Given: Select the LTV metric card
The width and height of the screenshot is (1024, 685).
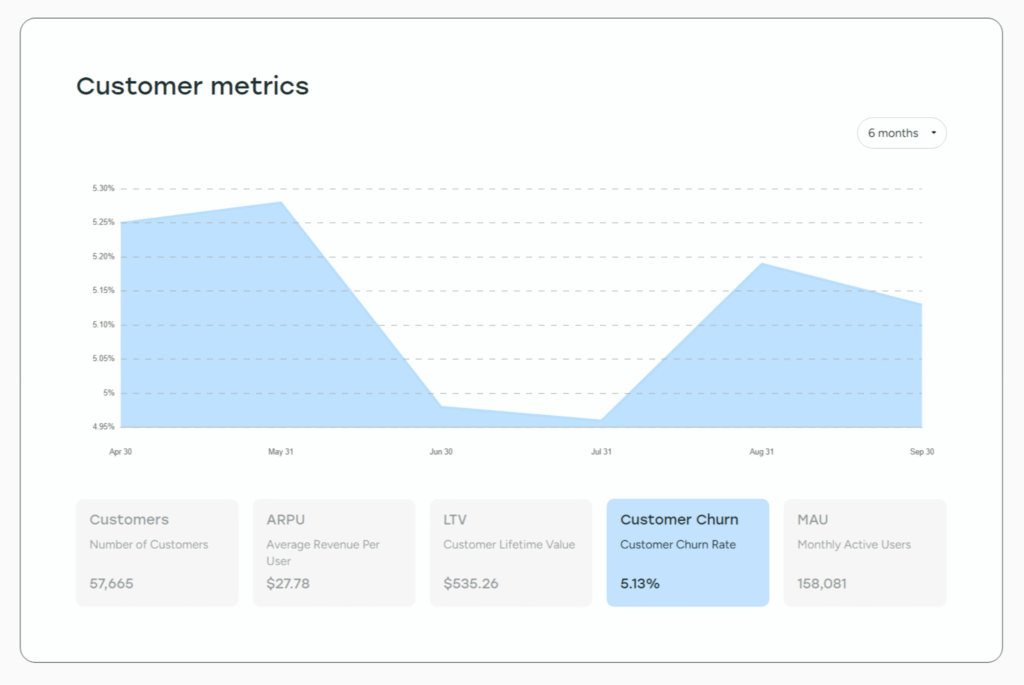Looking at the screenshot, I should click(x=511, y=551).
